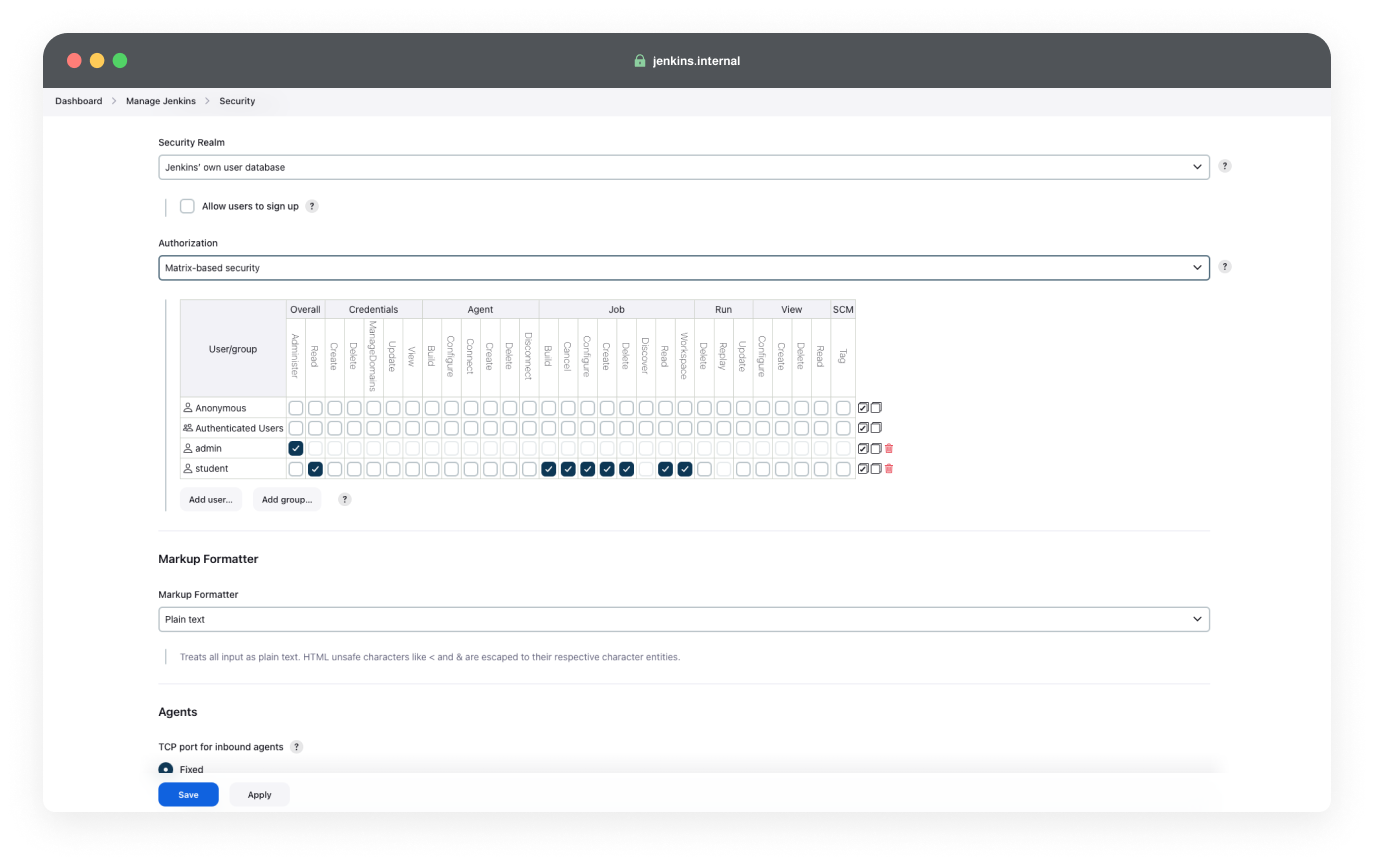1374x865 pixels.
Task: Select all permissions for student row
Action: click(863, 469)
